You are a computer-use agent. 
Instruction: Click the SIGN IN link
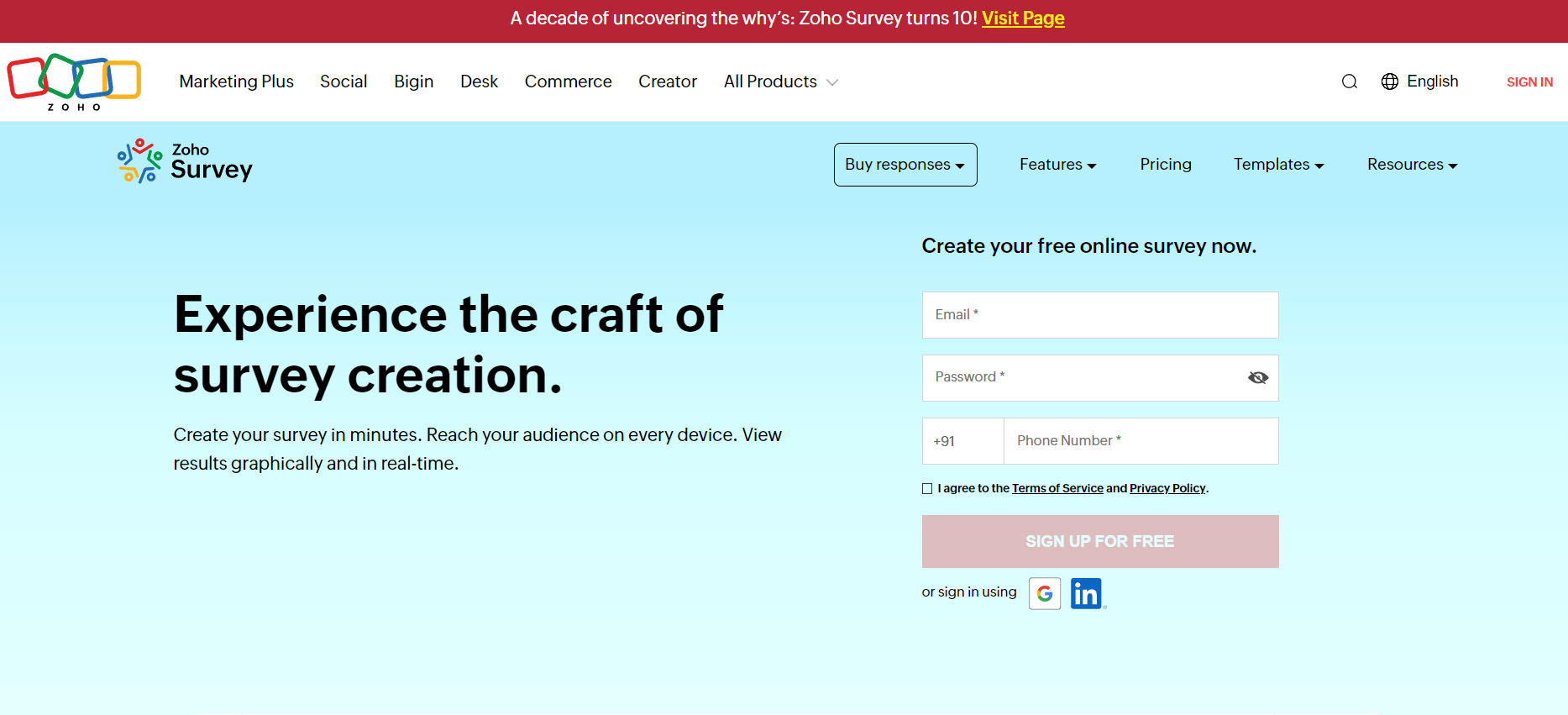click(x=1529, y=82)
